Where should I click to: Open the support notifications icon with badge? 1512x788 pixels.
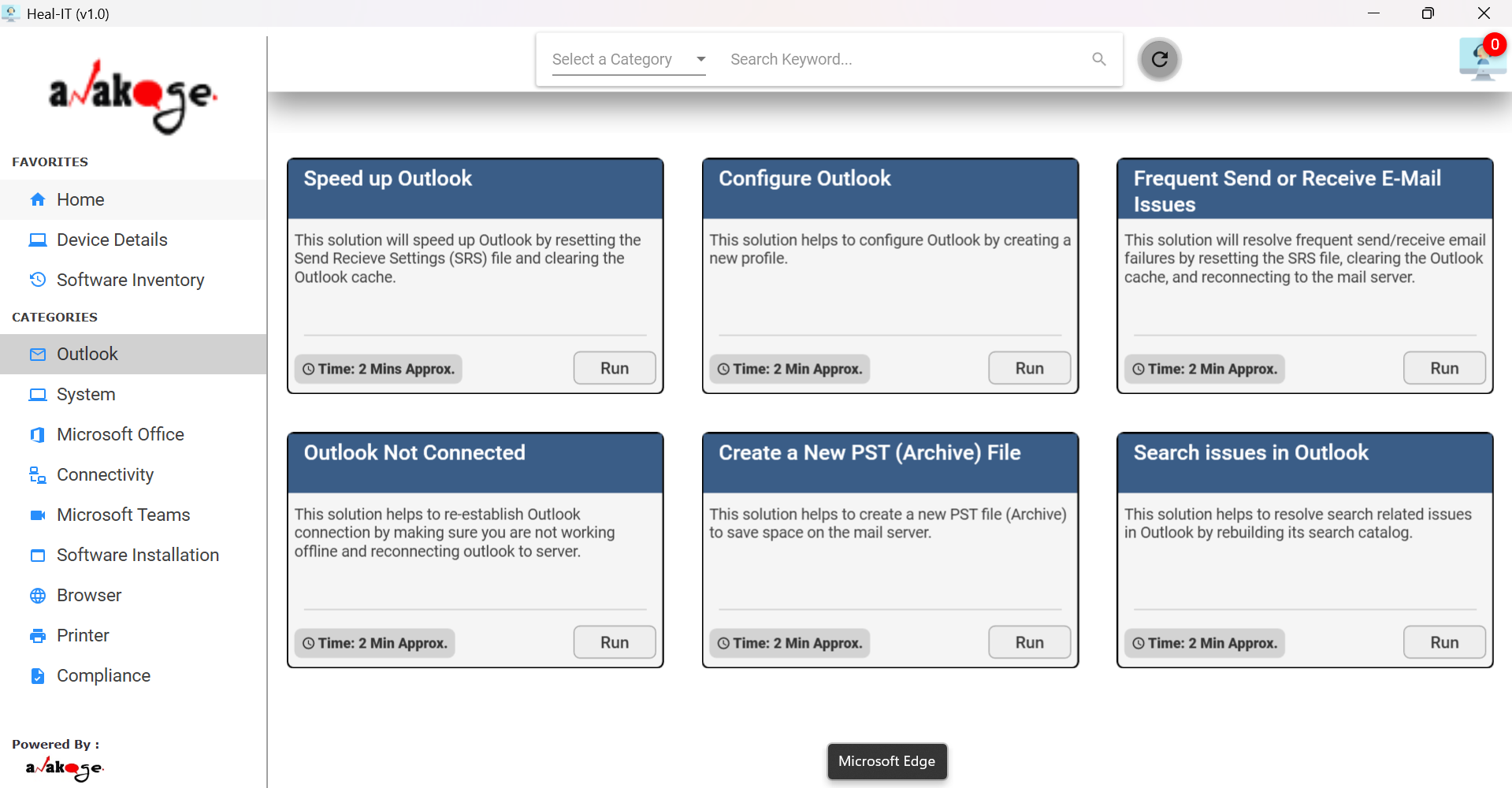click(1483, 58)
